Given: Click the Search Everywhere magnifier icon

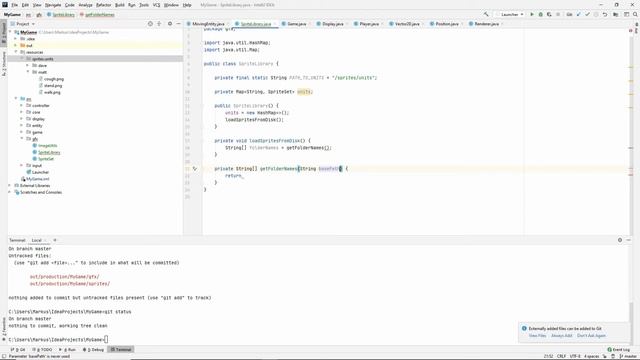Looking at the screenshot, I should pos(635,14).
